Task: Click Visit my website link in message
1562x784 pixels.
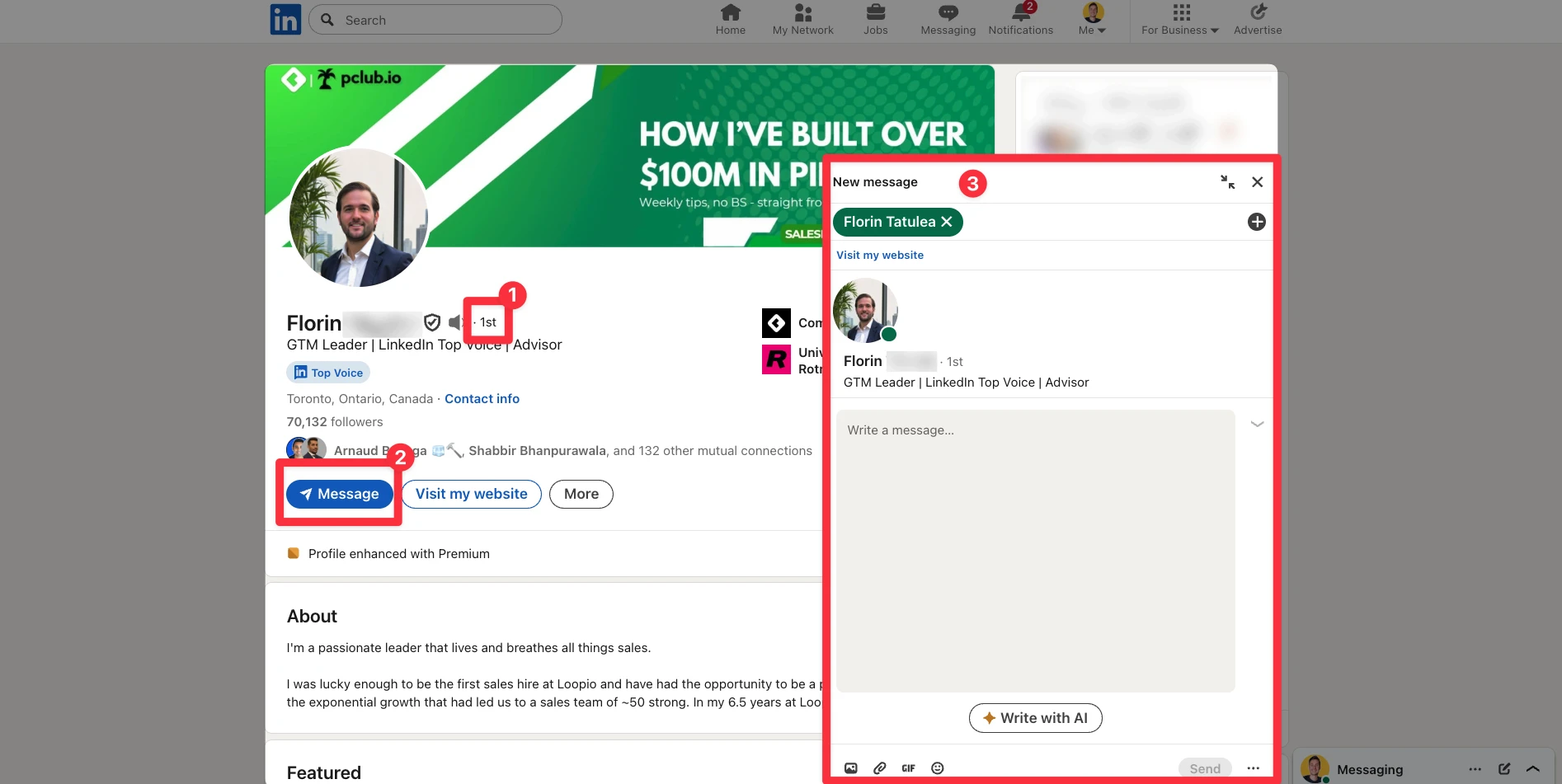Action: (880, 256)
